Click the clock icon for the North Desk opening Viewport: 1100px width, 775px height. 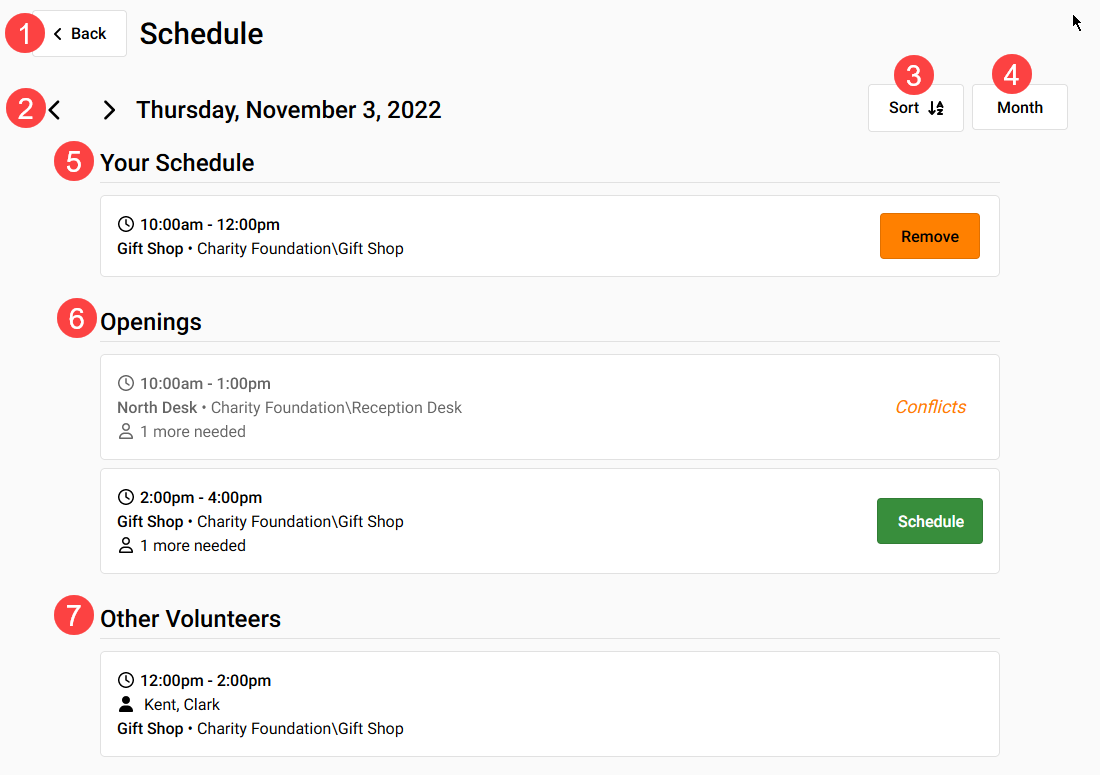127,383
